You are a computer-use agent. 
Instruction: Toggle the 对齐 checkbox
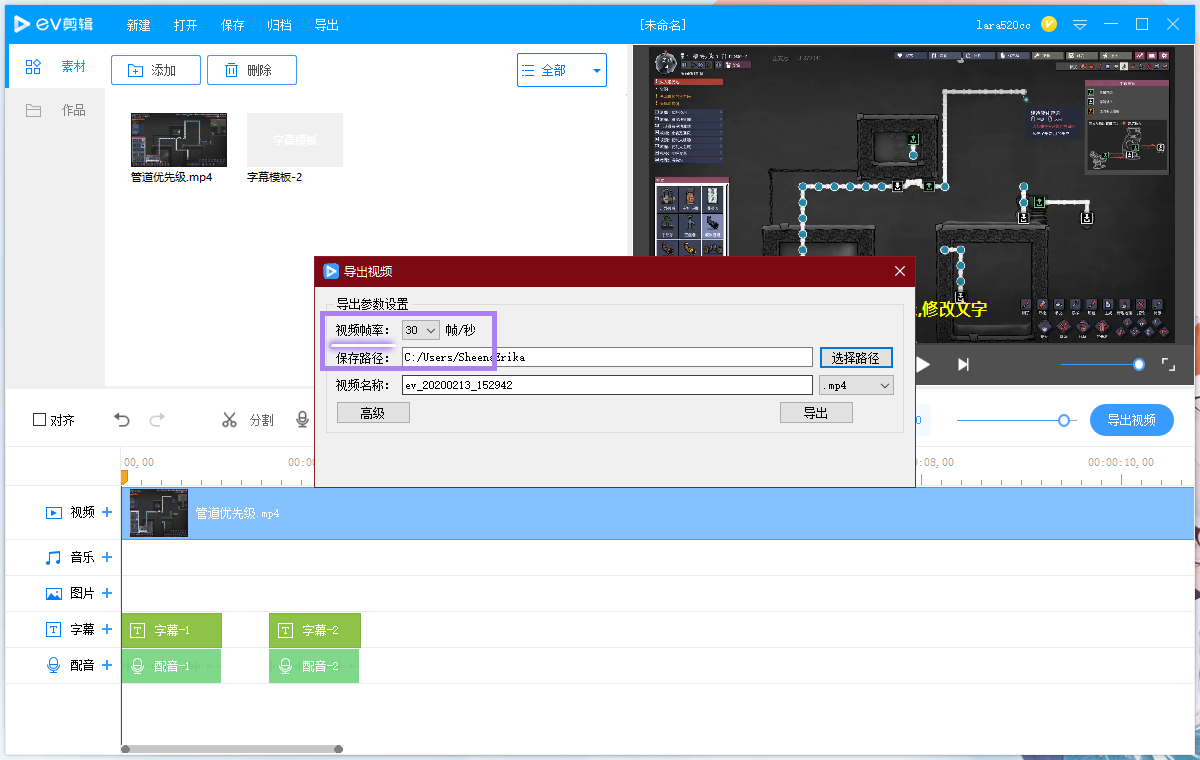[40, 420]
